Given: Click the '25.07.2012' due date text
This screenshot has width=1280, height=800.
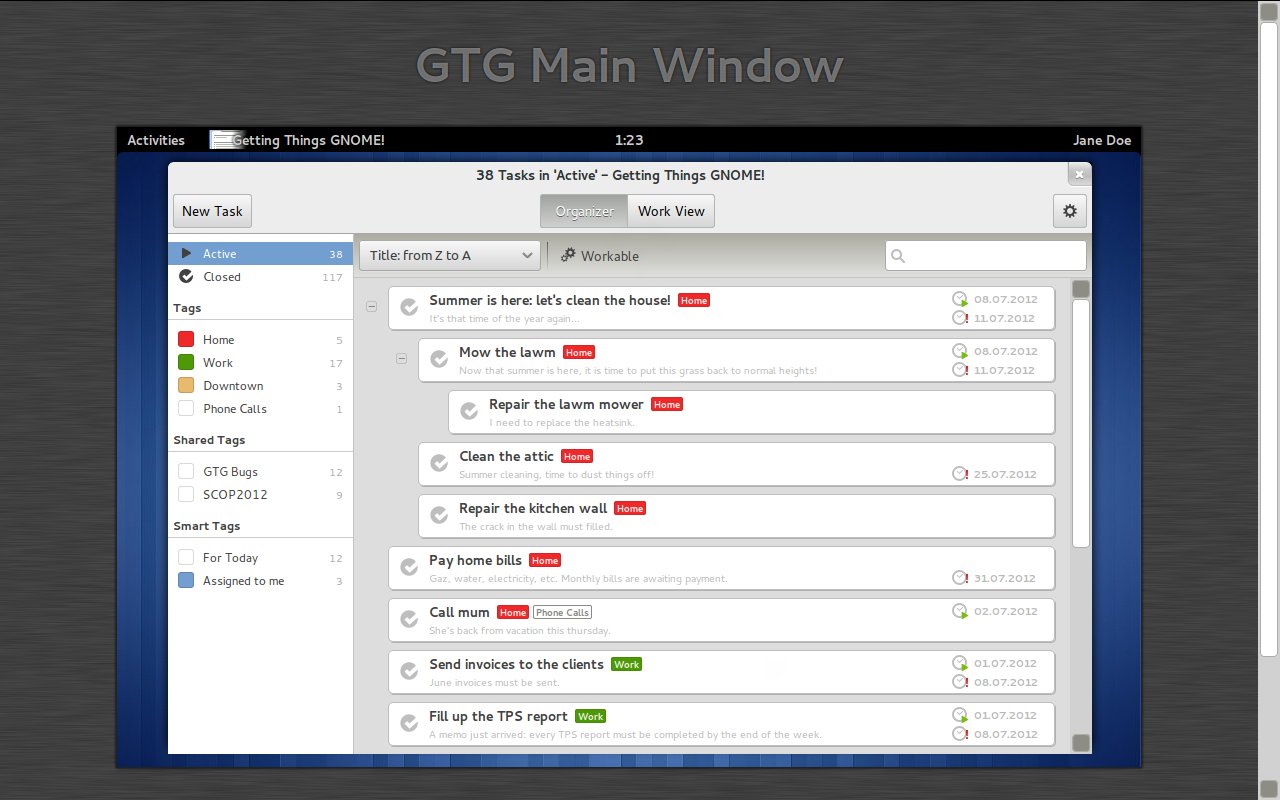Looking at the screenshot, I should pos(1005,475).
